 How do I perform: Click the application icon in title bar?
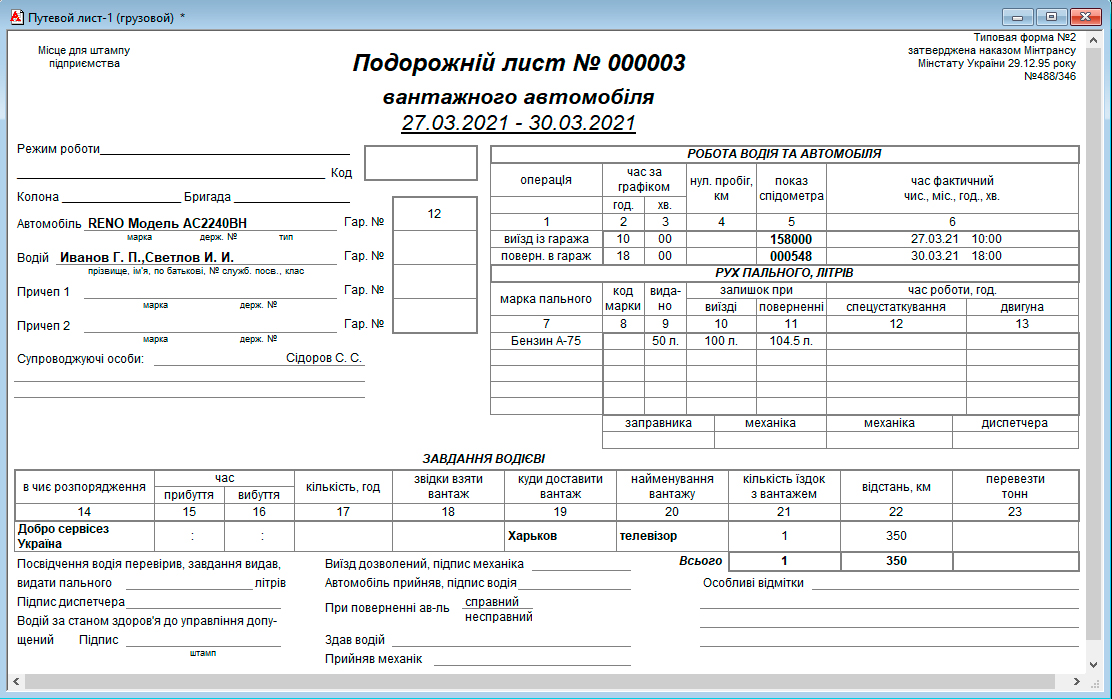pos(17,17)
